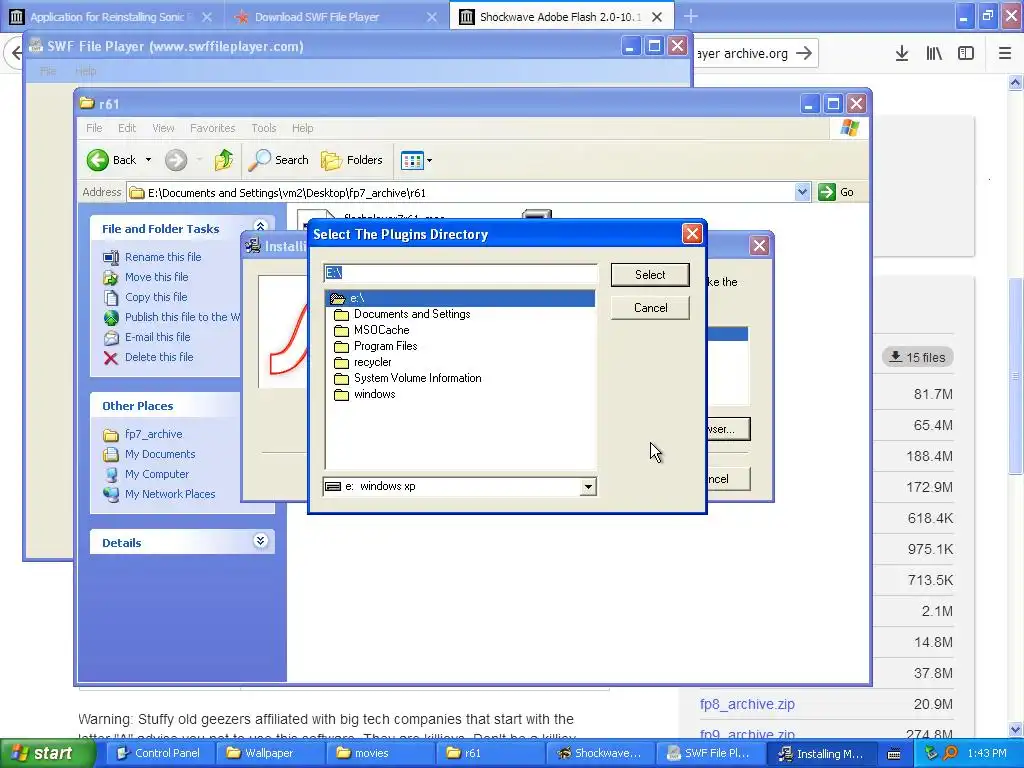Open the Help menu in r61 window

(x=302, y=128)
